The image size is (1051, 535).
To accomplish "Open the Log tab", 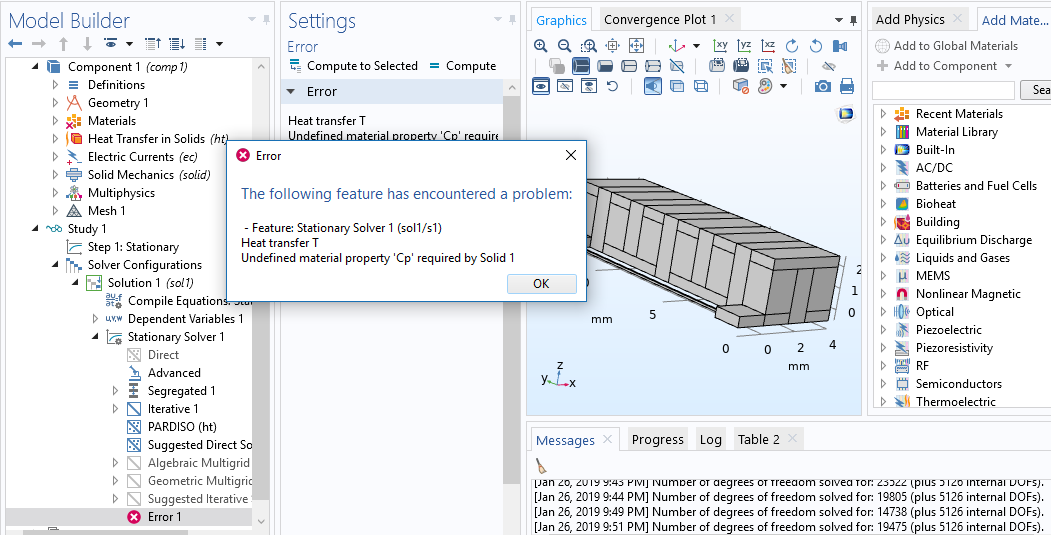I will point(710,439).
